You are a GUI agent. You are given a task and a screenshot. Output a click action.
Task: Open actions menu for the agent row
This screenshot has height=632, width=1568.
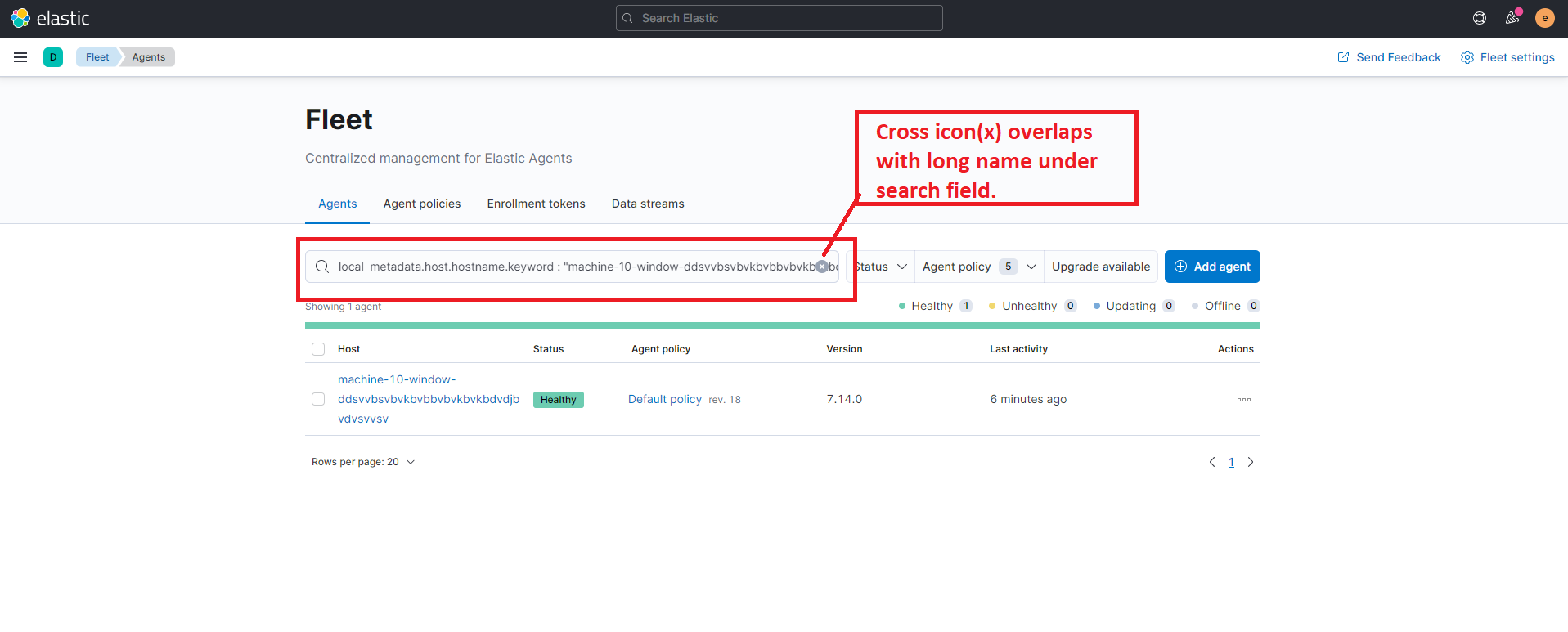click(1244, 400)
